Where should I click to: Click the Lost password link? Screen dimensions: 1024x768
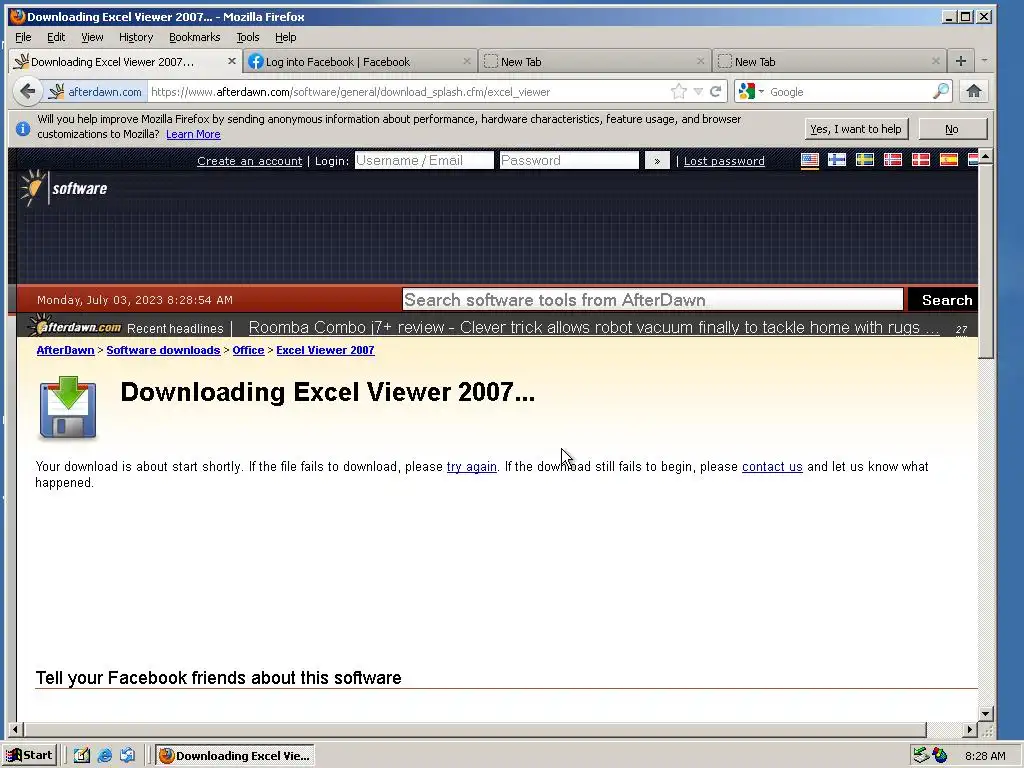click(x=724, y=161)
